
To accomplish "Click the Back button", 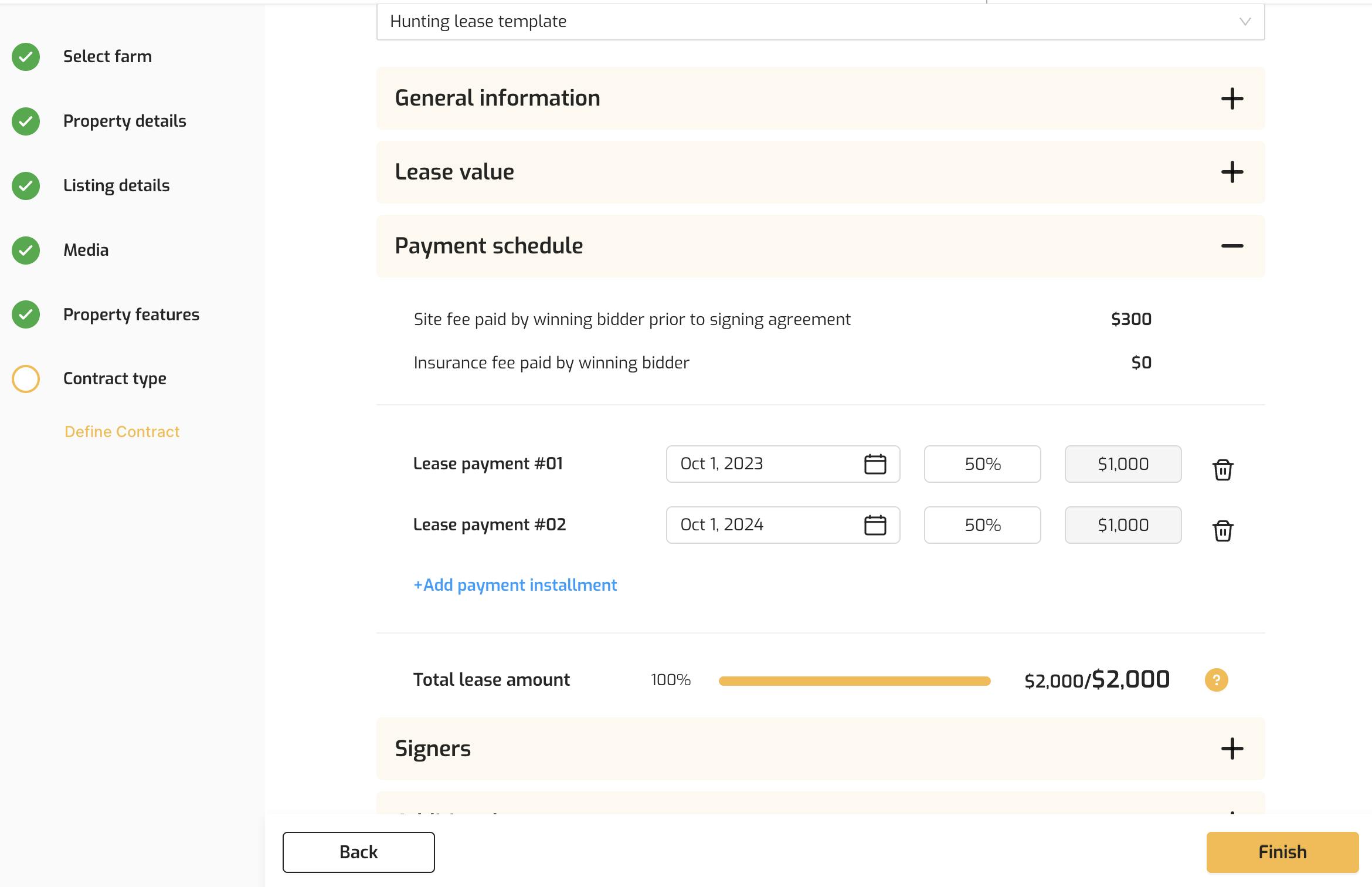I will tap(358, 851).
